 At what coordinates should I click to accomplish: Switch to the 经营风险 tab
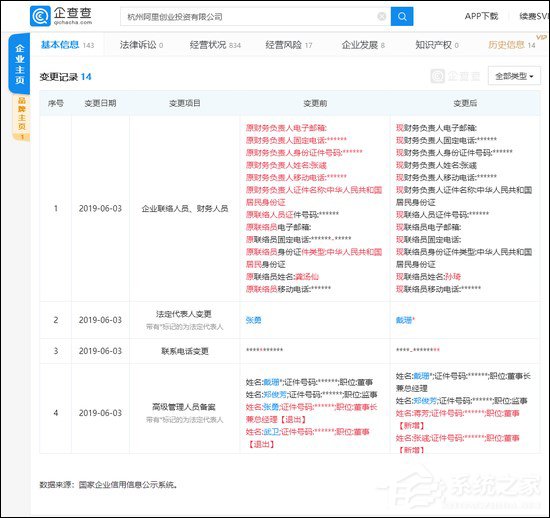[x=288, y=45]
